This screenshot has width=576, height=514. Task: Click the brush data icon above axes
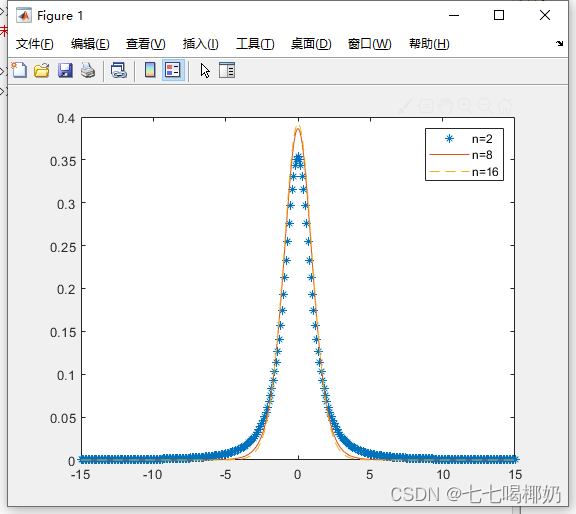tap(405, 106)
